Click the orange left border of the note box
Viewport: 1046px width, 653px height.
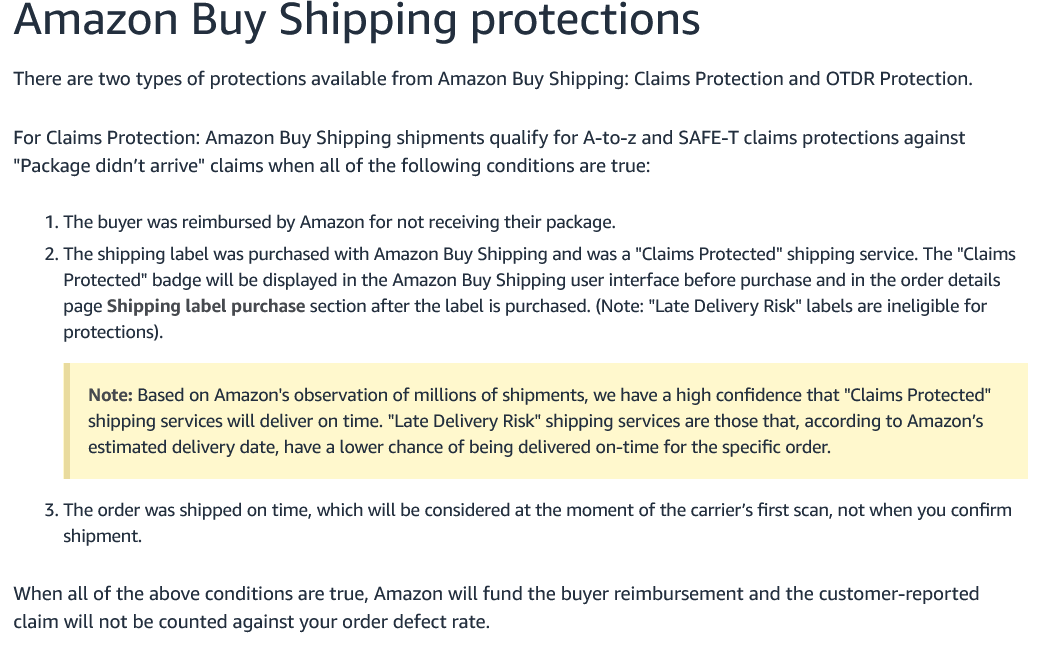[x=67, y=421]
